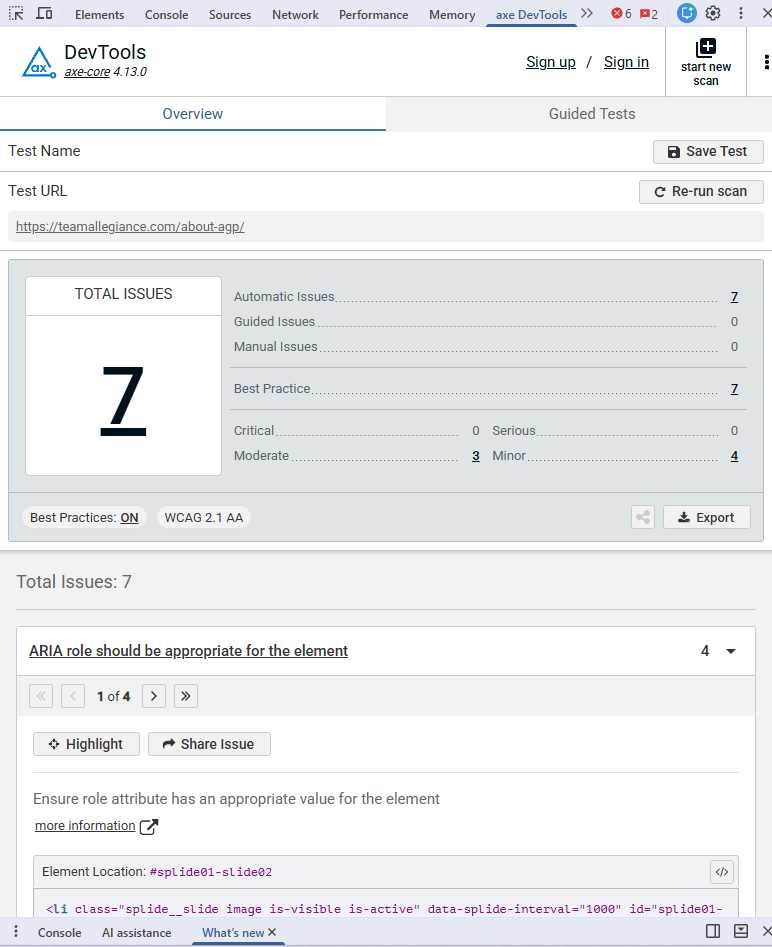Toggle drawer dock position icon

741,931
